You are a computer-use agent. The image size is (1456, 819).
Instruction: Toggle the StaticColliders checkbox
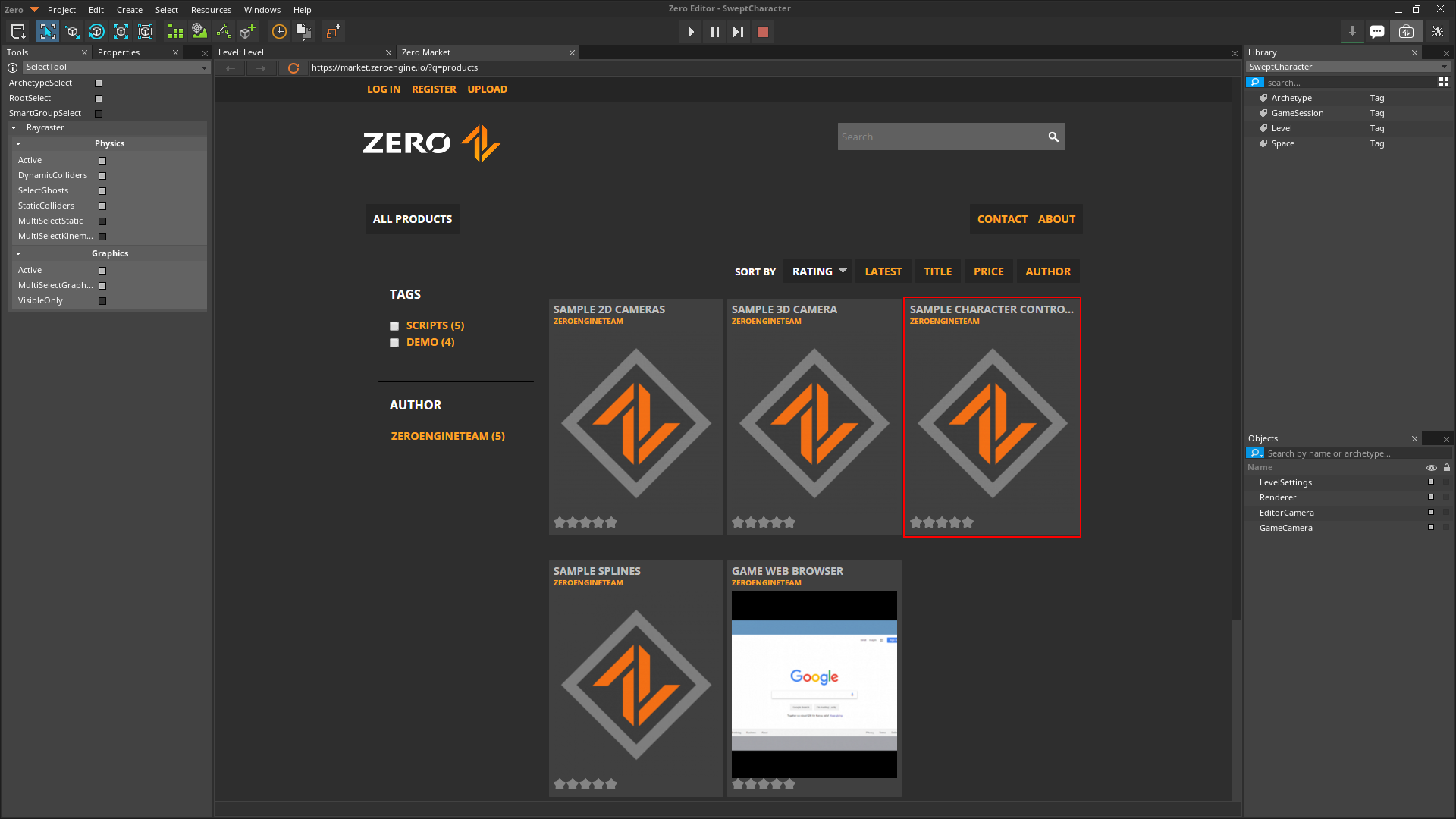[102, 206]
